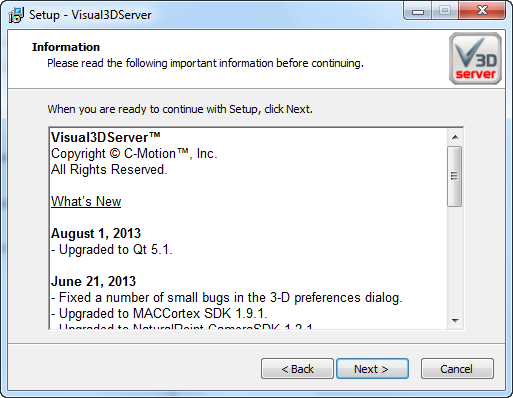This screenshot has height=398, width=513.
Task: Click the scrollbar up arrow
Action: coord(455,137)
